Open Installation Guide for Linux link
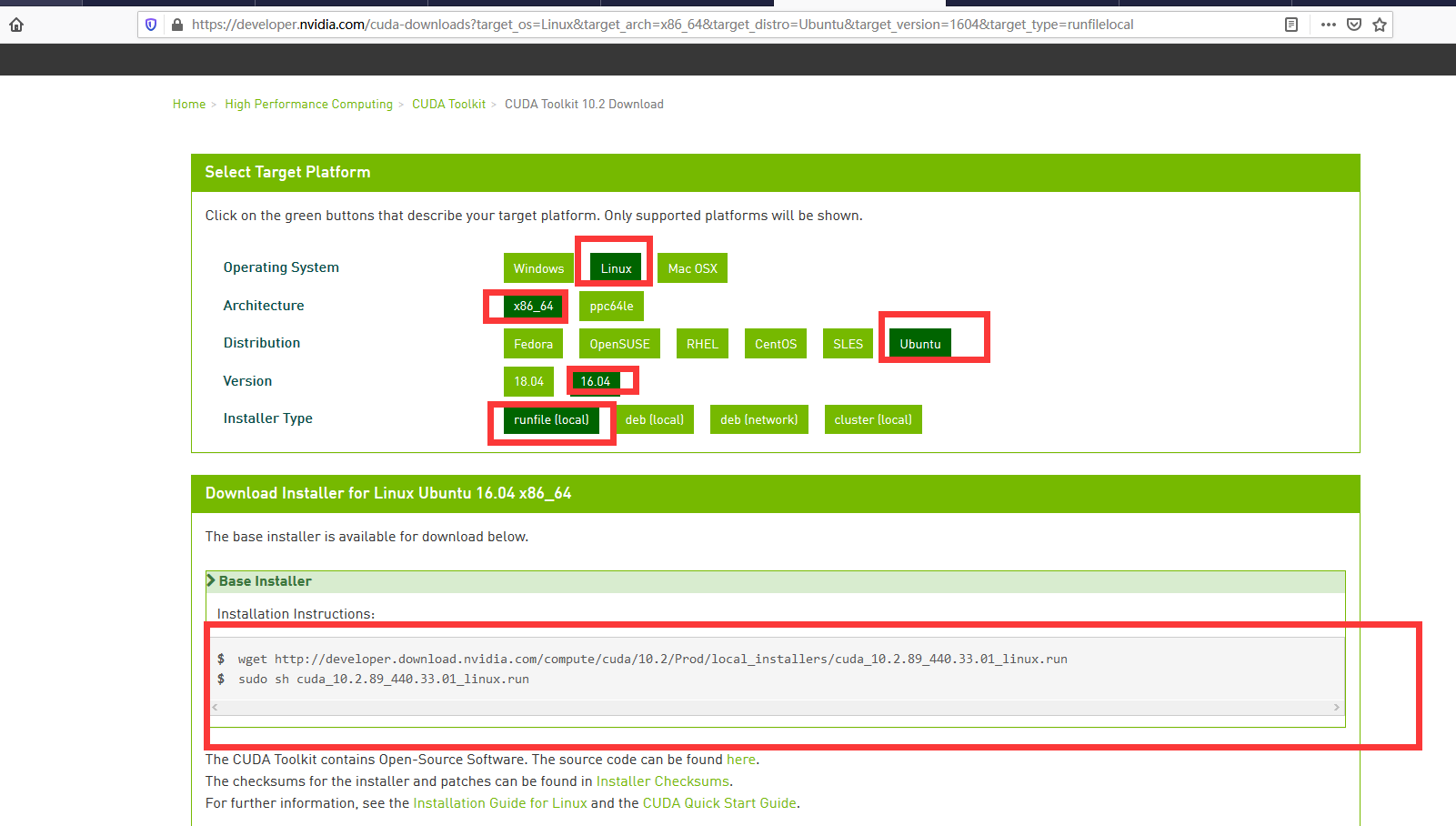The width and height of the screenshot is (1456, 826). (x=500, y=803)
